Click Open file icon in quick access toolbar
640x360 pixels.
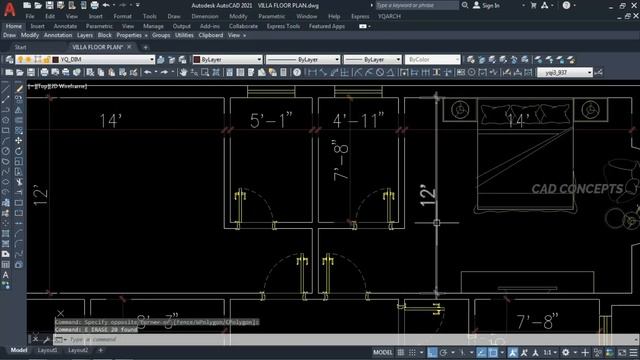click(x=38, y=5)
